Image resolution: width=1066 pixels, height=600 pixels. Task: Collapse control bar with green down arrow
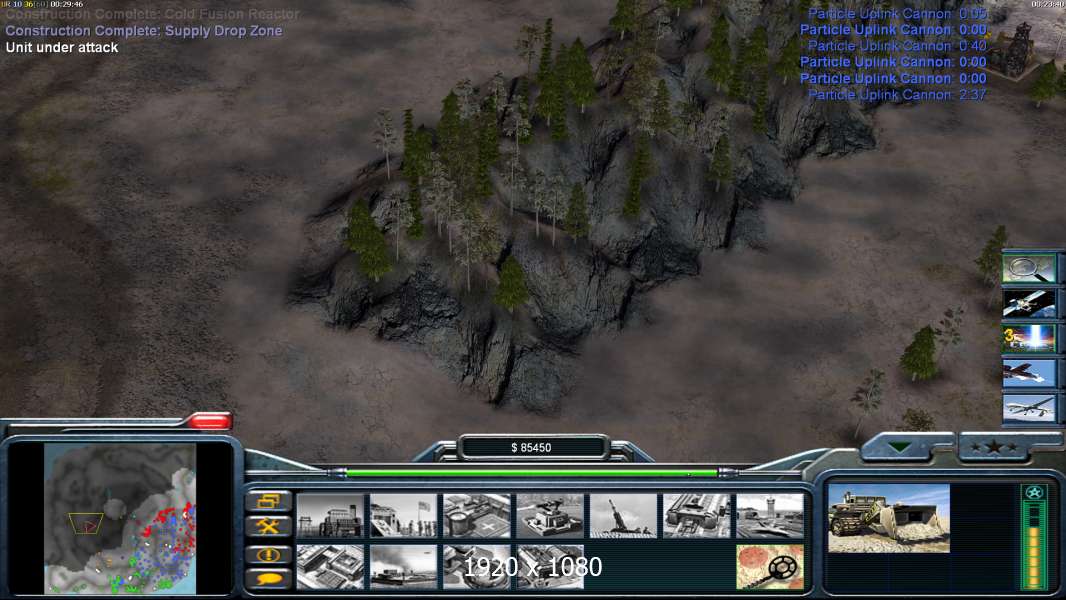[899, 447]
